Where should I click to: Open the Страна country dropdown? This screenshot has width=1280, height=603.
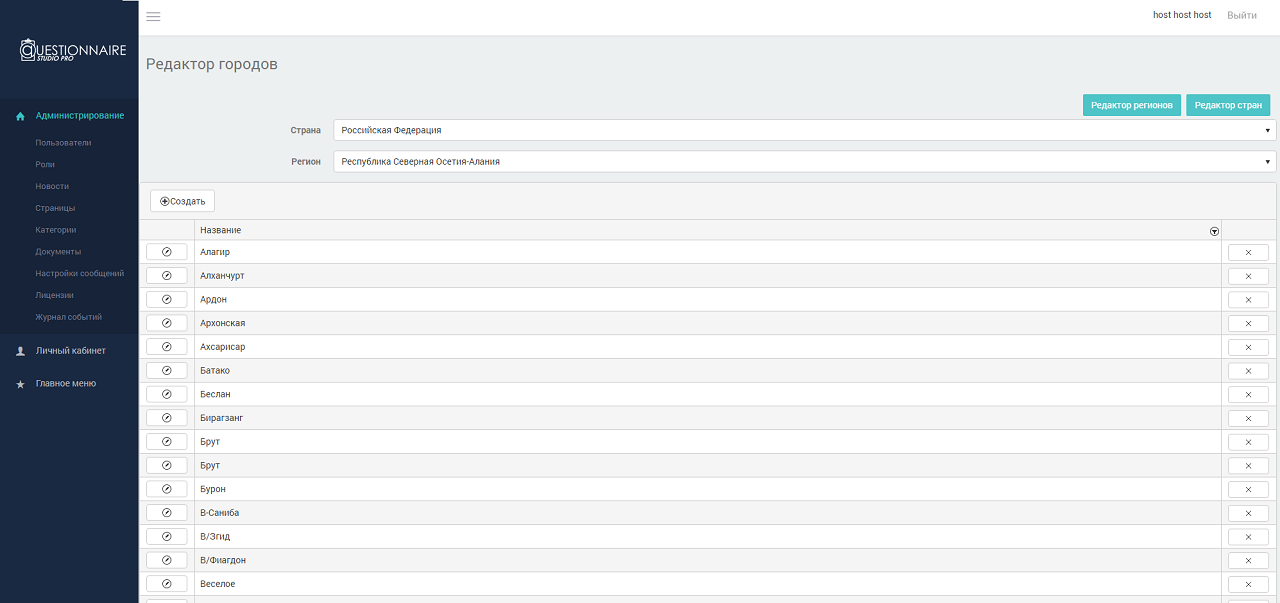tap(805, 130)
